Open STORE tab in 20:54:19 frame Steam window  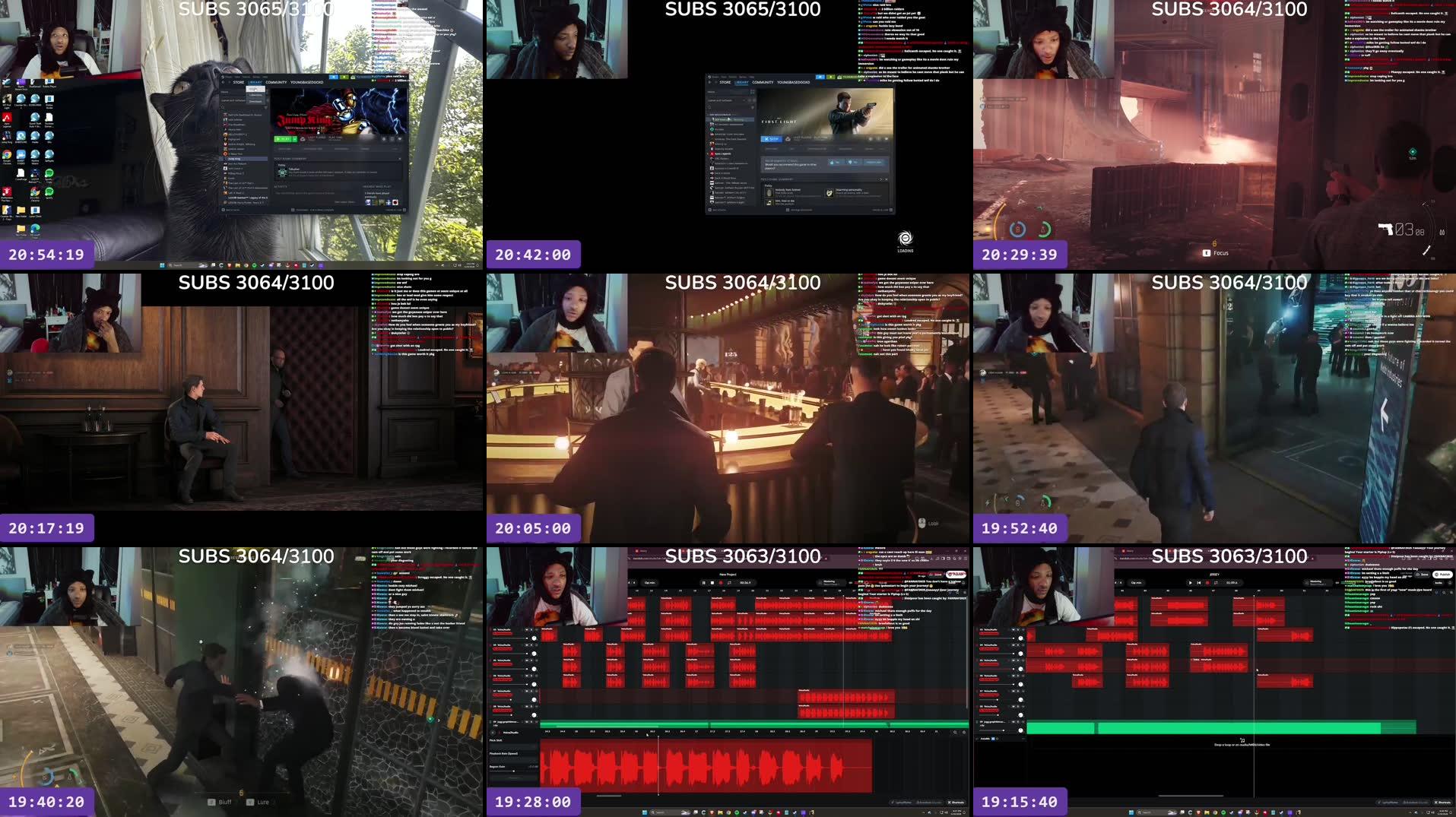(239, 82)
